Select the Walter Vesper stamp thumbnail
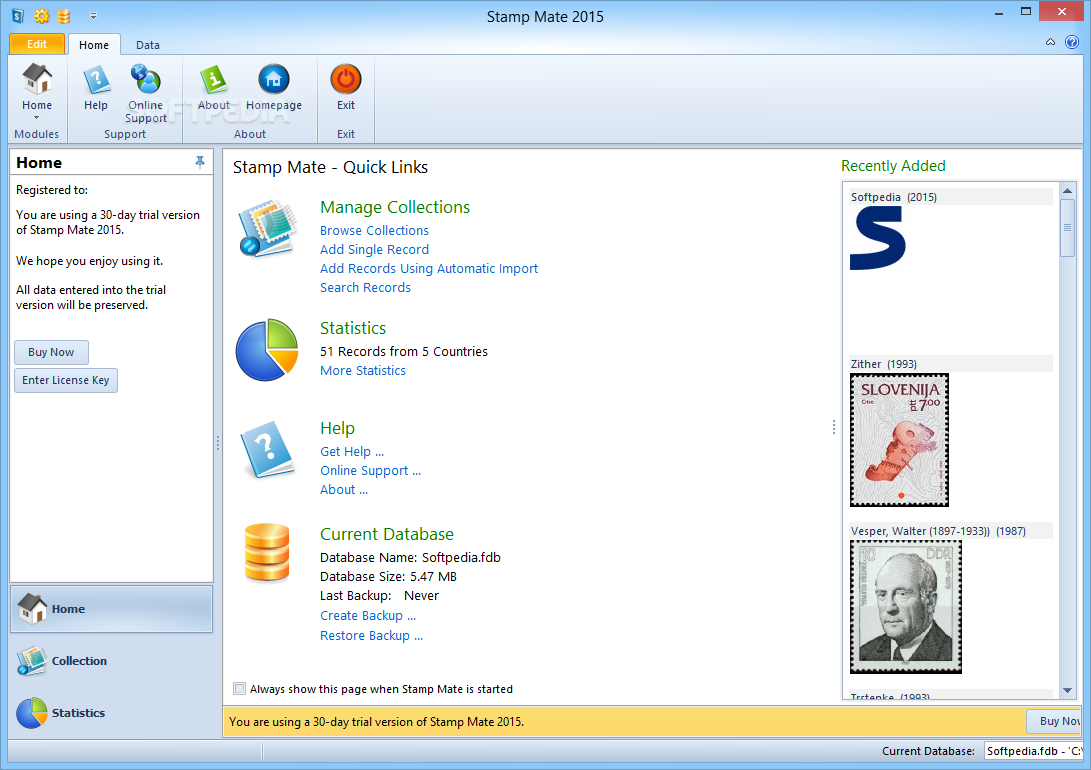 [905, 607]
